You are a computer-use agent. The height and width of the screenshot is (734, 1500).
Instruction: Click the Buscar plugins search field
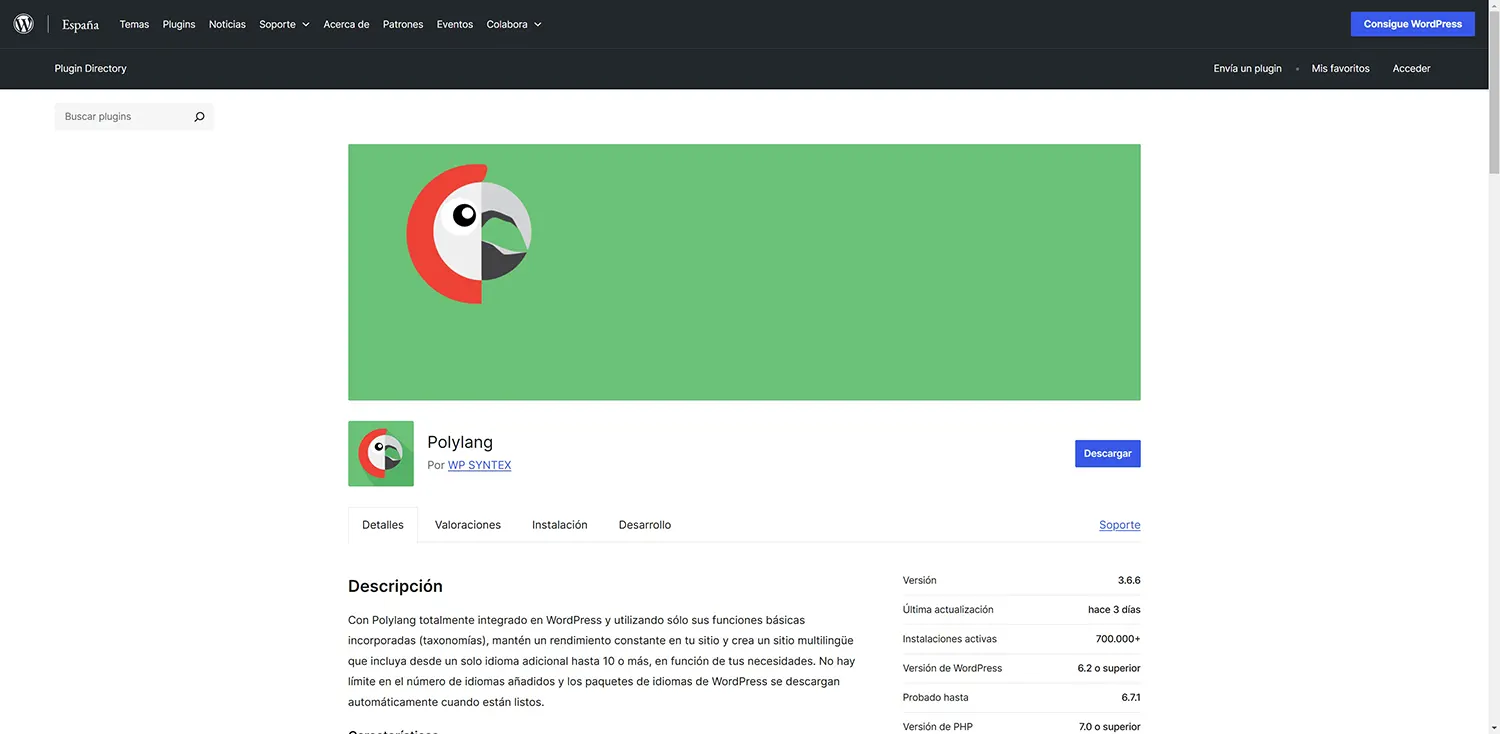pyautogui.click(x=120, y=116)
